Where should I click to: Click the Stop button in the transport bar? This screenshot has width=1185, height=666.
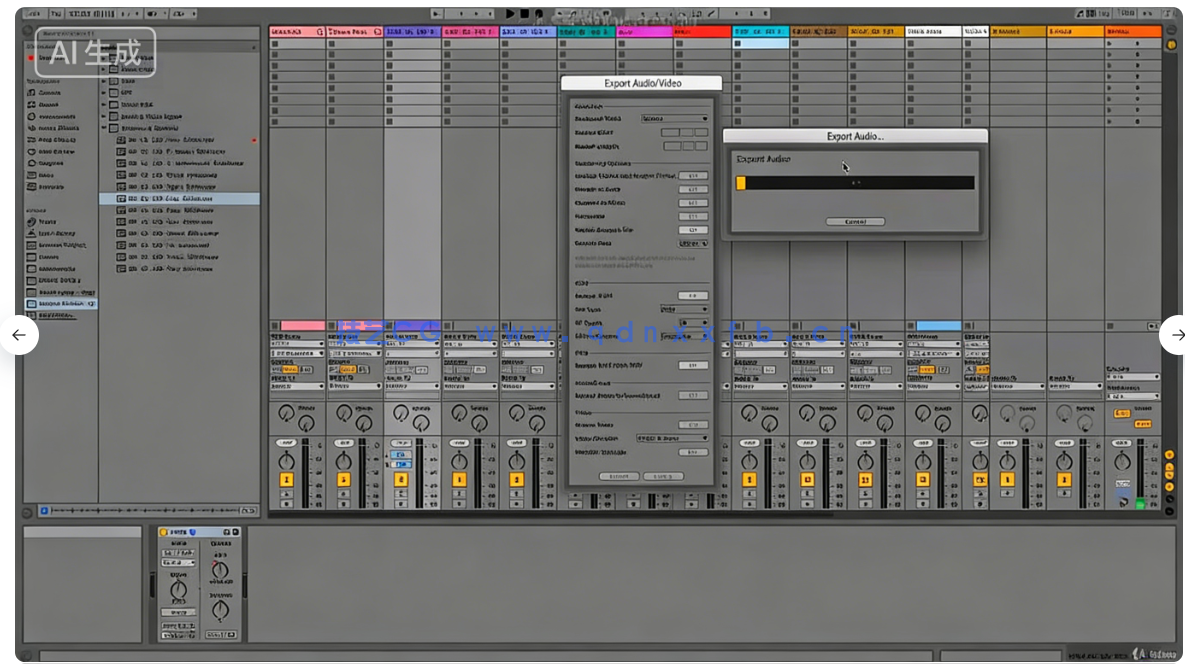[x=524, y=13]
